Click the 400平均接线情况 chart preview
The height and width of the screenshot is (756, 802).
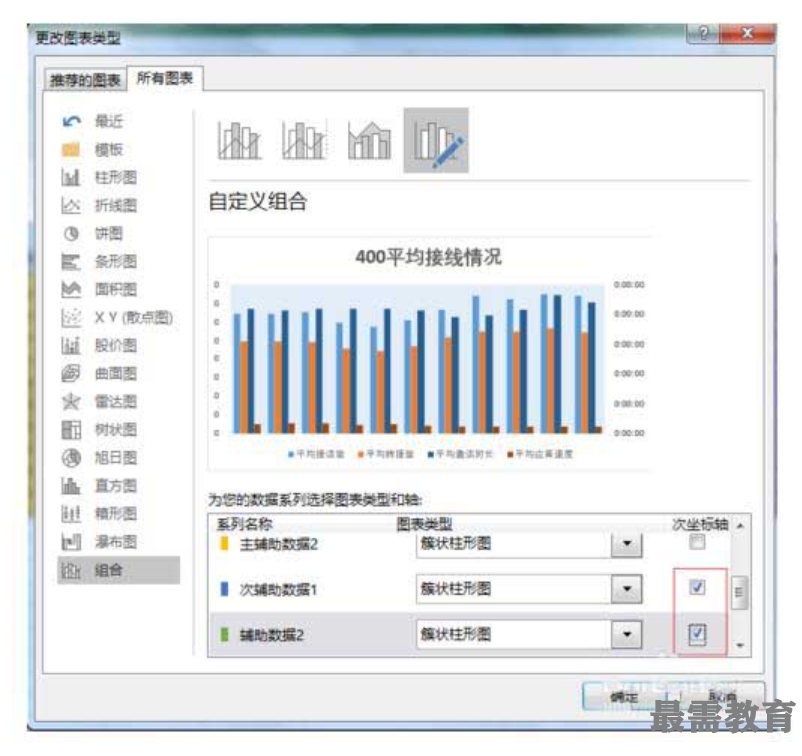tap(429, 353)
